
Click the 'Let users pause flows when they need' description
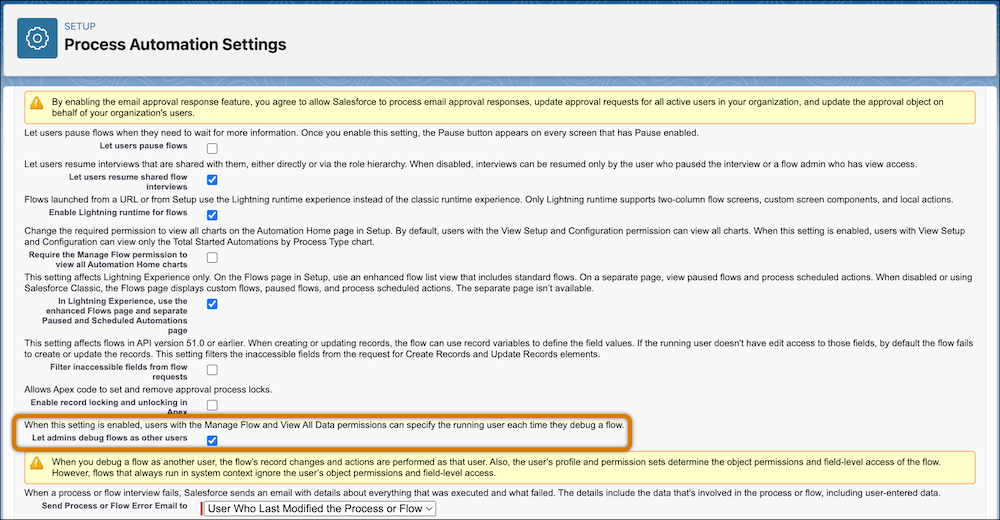362,133
